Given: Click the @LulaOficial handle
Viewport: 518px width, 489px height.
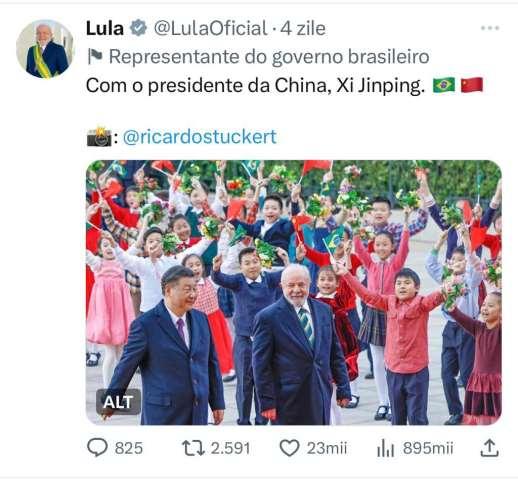Looking at the screenshot, I should [x=210, y=28].
